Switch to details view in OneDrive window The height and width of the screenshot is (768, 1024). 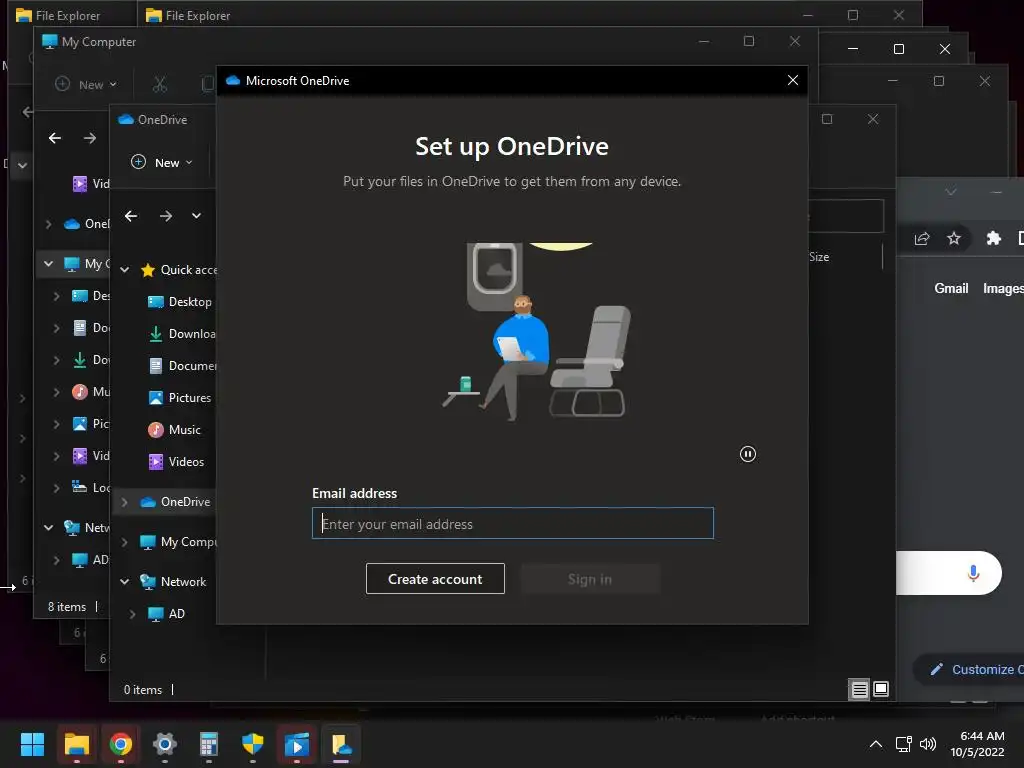point(859,689)
